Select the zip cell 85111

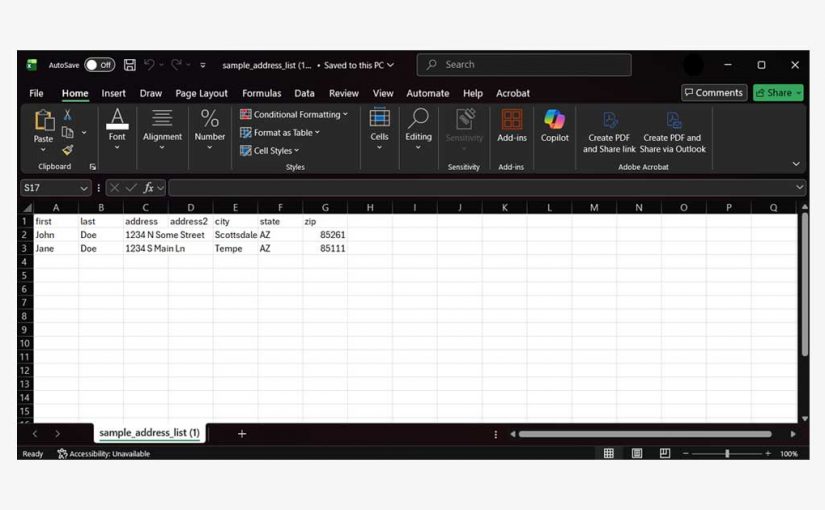coord(325,248)
